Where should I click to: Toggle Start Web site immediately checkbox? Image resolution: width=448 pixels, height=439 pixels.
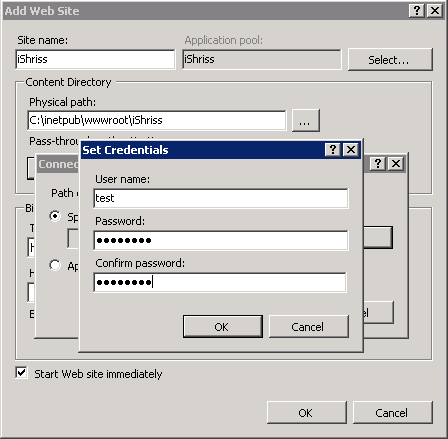click(21, 373)
